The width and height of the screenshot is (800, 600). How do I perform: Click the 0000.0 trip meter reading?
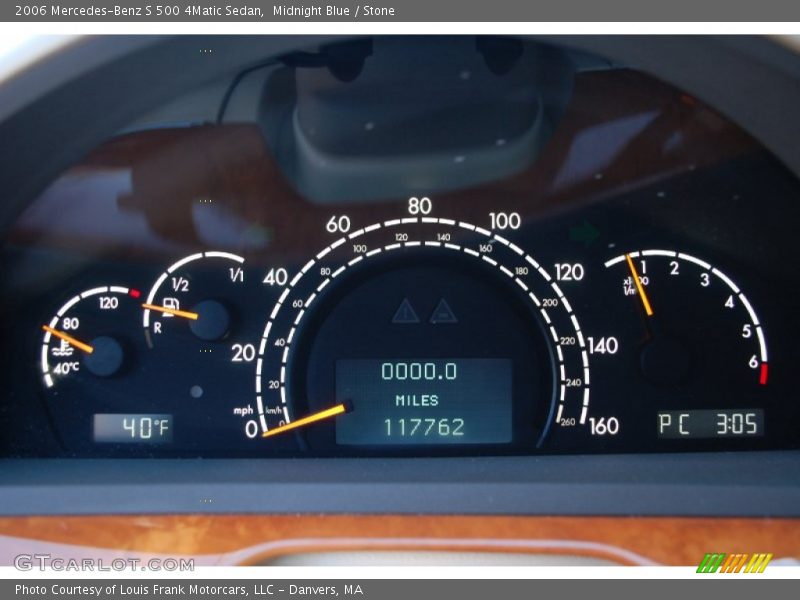(419, 372)
